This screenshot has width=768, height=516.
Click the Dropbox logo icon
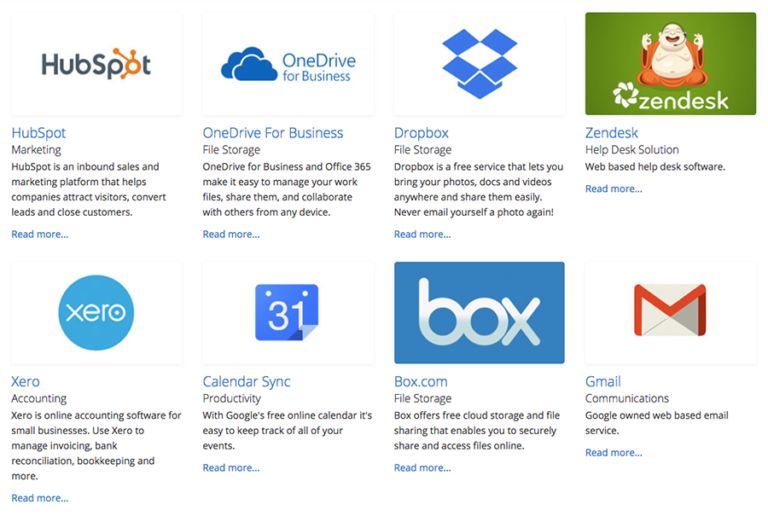pyautogui.click(x=479, y=65)
